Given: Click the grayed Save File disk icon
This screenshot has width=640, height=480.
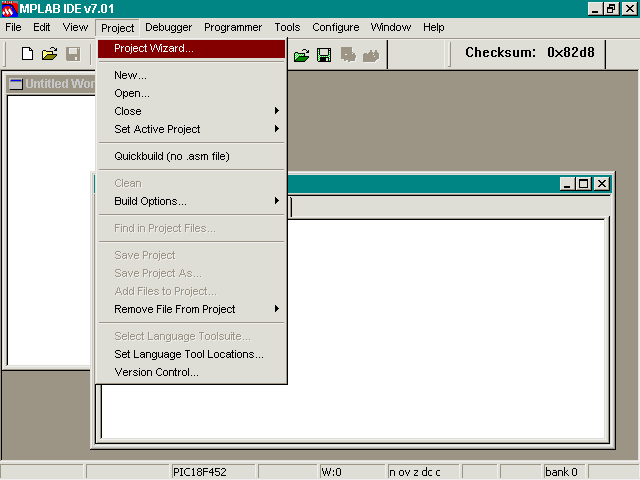Looking at the screenshot, I should click(x=73, y=54).
